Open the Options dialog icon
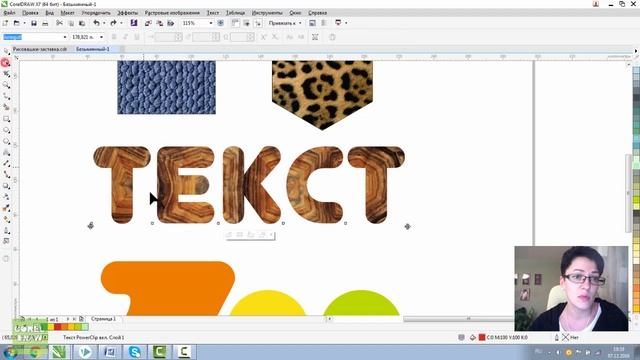The image size is (640, 360). 312,23
